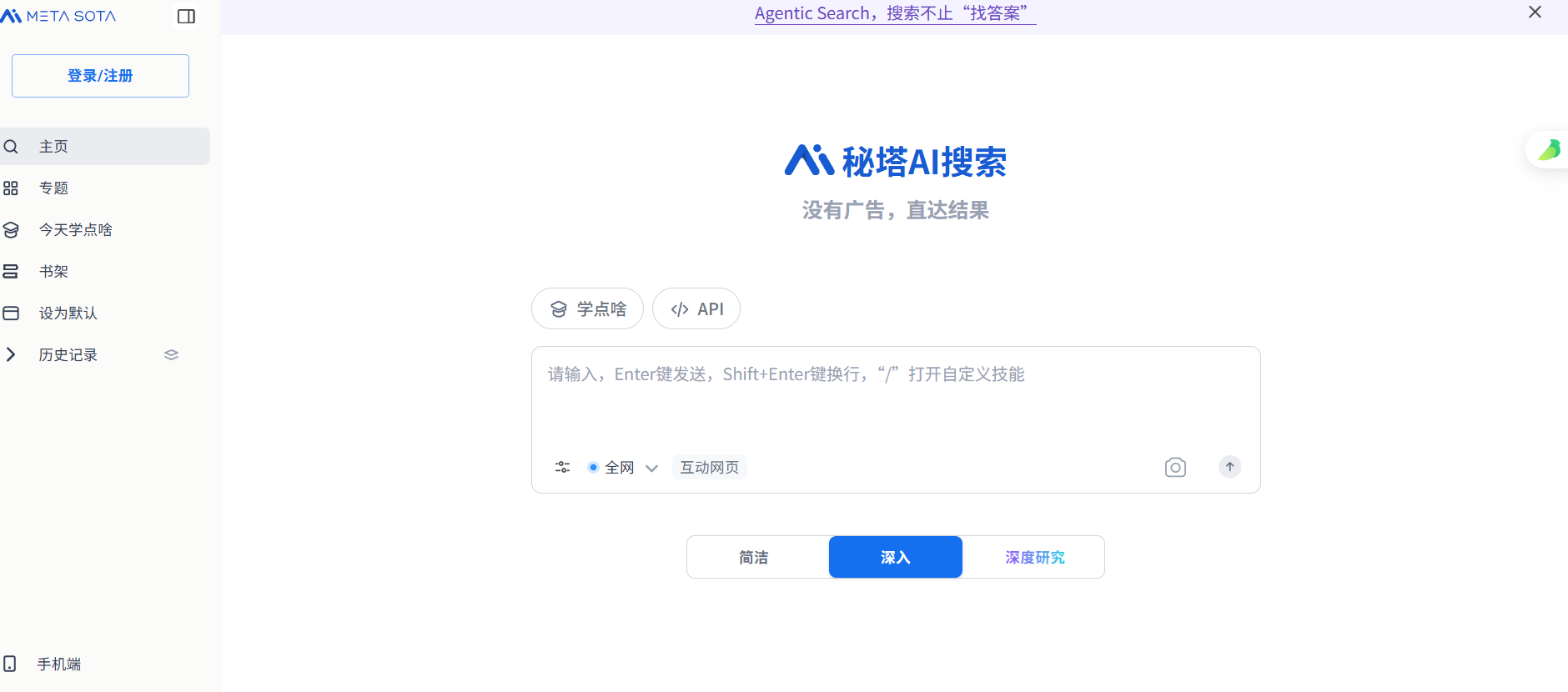Open the 手机端 mobile option
Viewport: 1568px width, 692px height.
pyautogui.click(x=58, y=664)
